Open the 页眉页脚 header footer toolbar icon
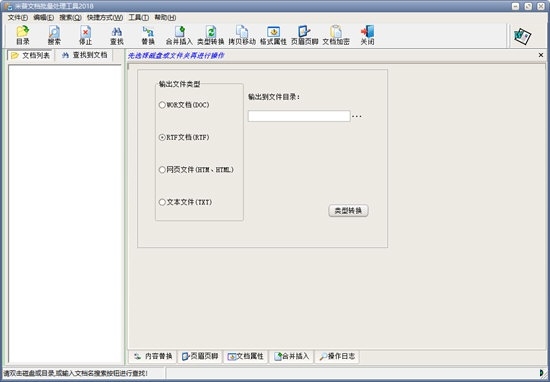The height and width of the screenshot is (382, 550). point(304,35)
